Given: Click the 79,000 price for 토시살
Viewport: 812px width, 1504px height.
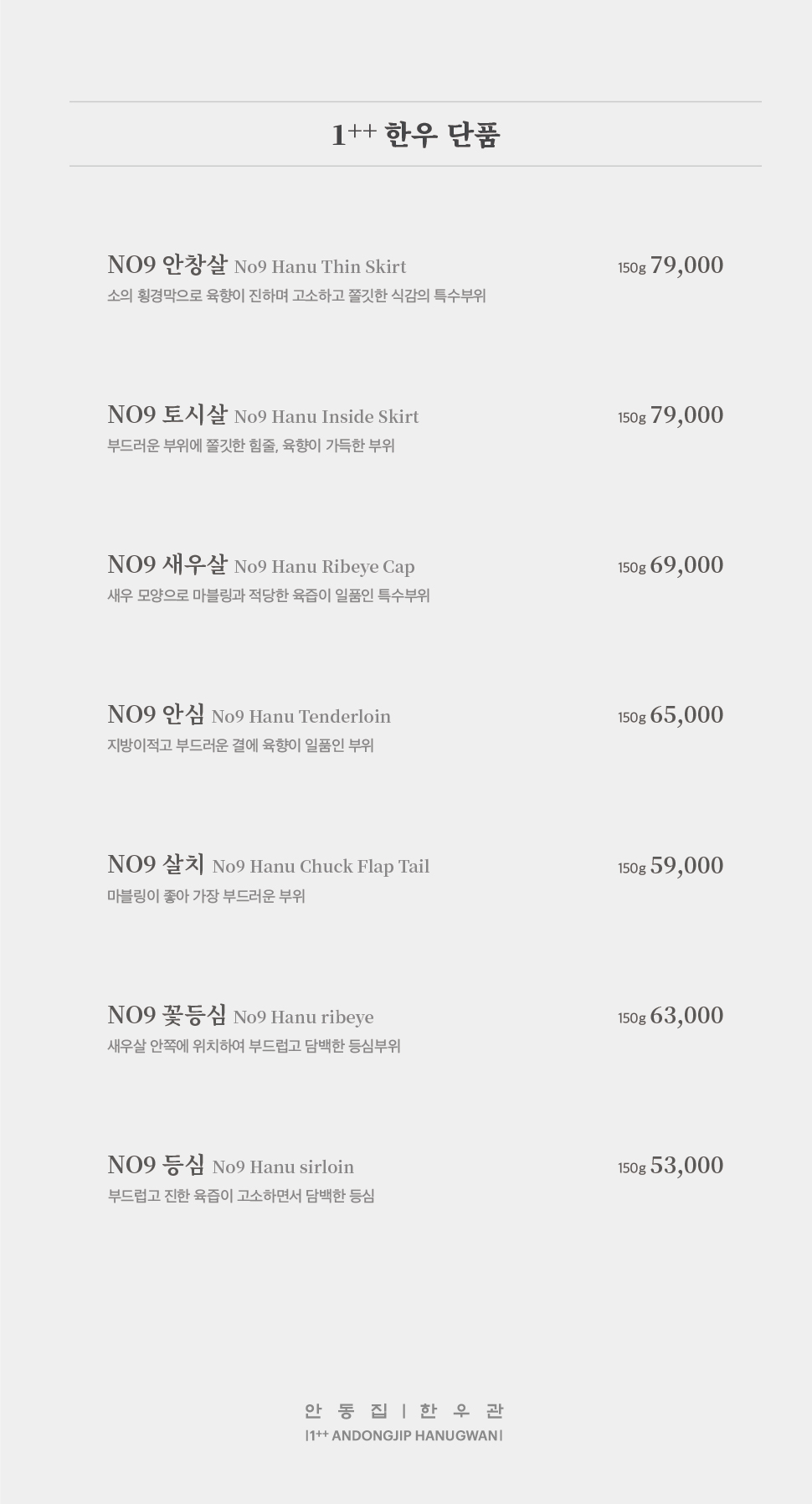Looking at the screenshot, I should click(x=686, y=415).
